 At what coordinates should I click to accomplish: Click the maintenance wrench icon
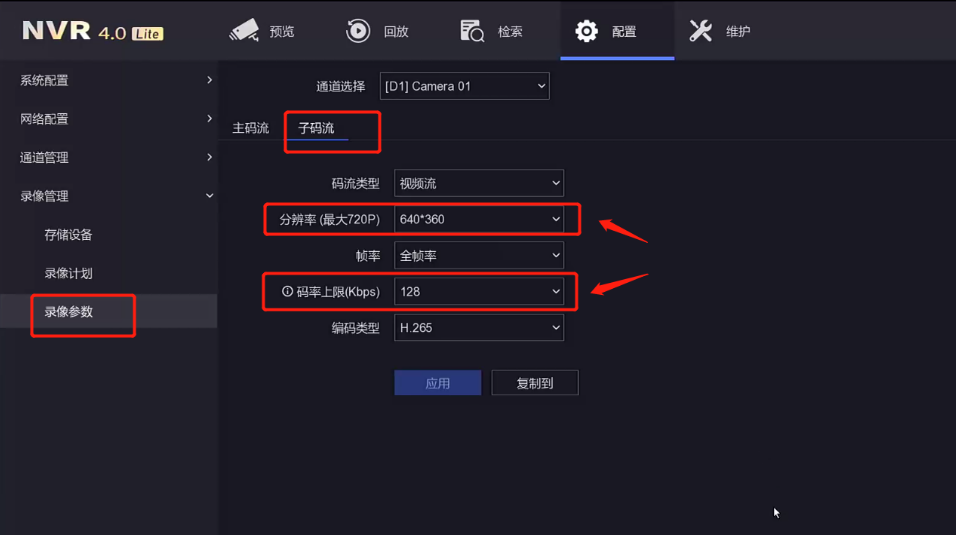click(701, 31)
